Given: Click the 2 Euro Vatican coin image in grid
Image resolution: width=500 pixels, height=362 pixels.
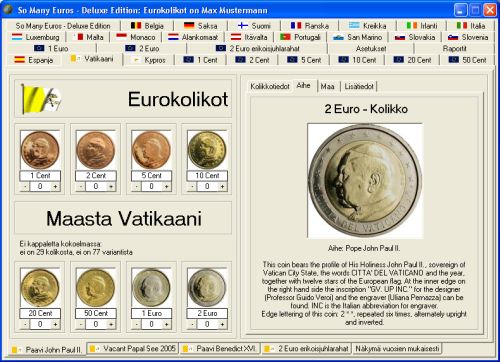Looking at the screenshot, I should click(x=207, y=287).
